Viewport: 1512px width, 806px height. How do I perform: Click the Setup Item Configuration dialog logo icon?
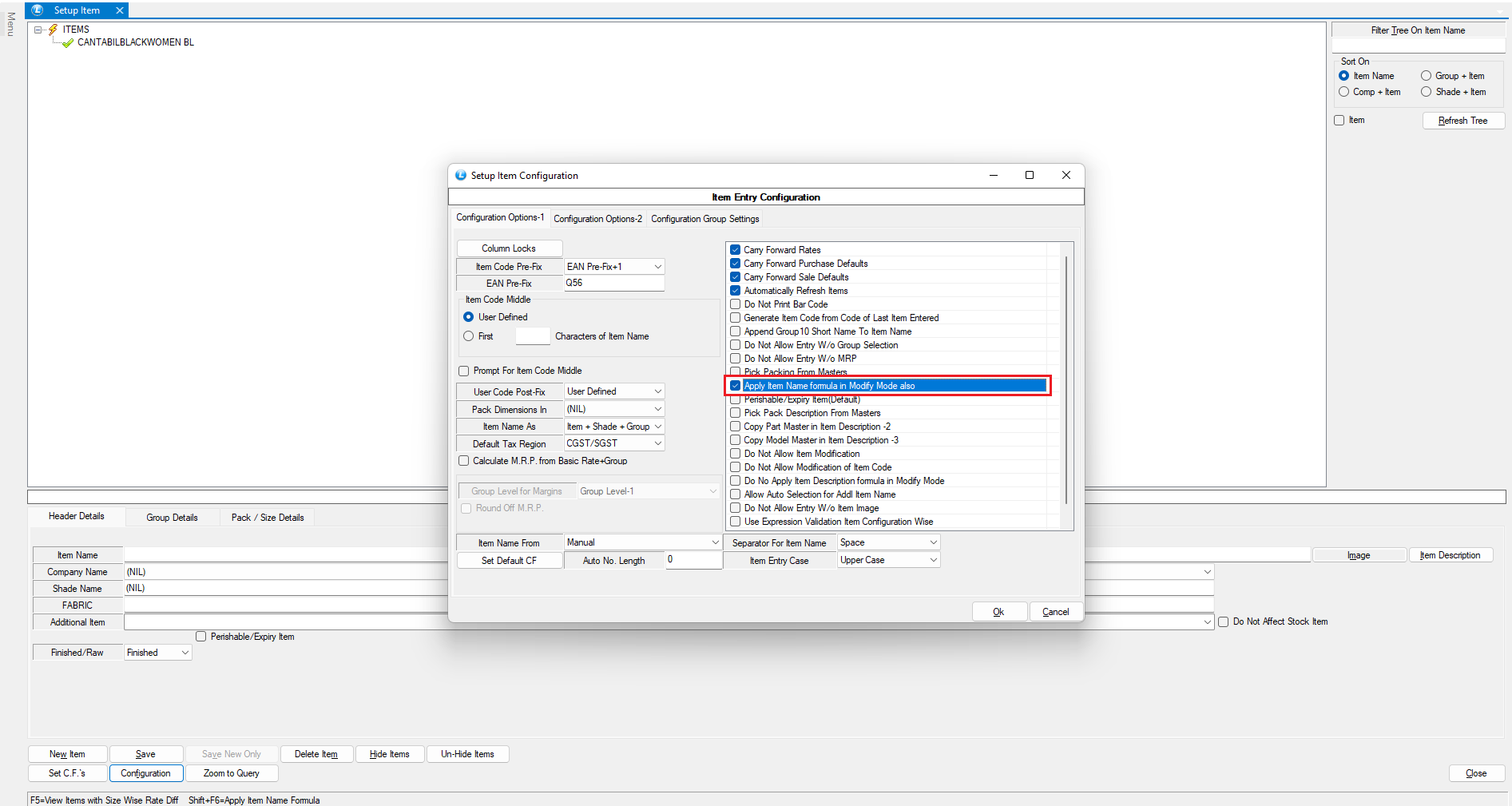pos(461,176)
